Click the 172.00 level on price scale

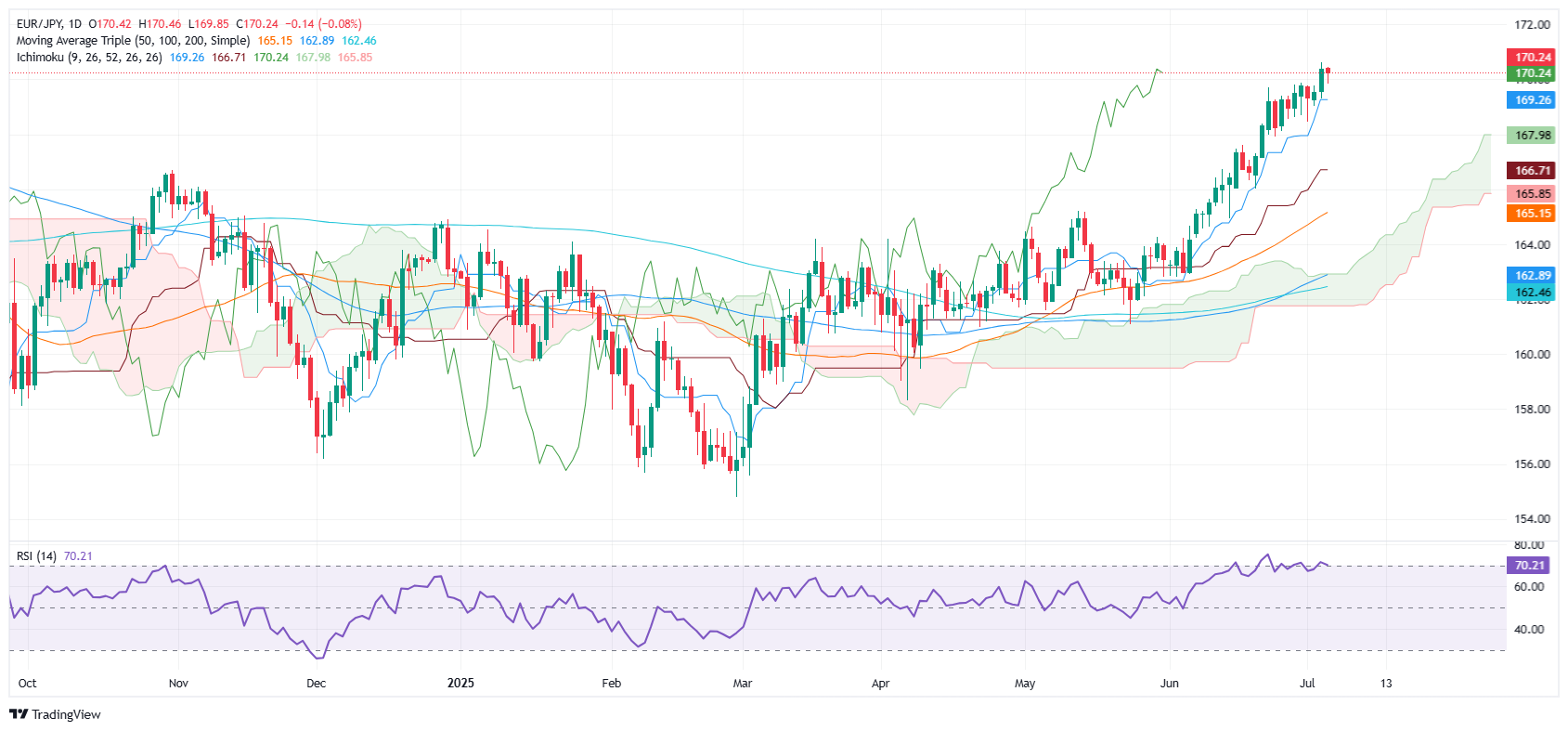(x=1532, y=25)
